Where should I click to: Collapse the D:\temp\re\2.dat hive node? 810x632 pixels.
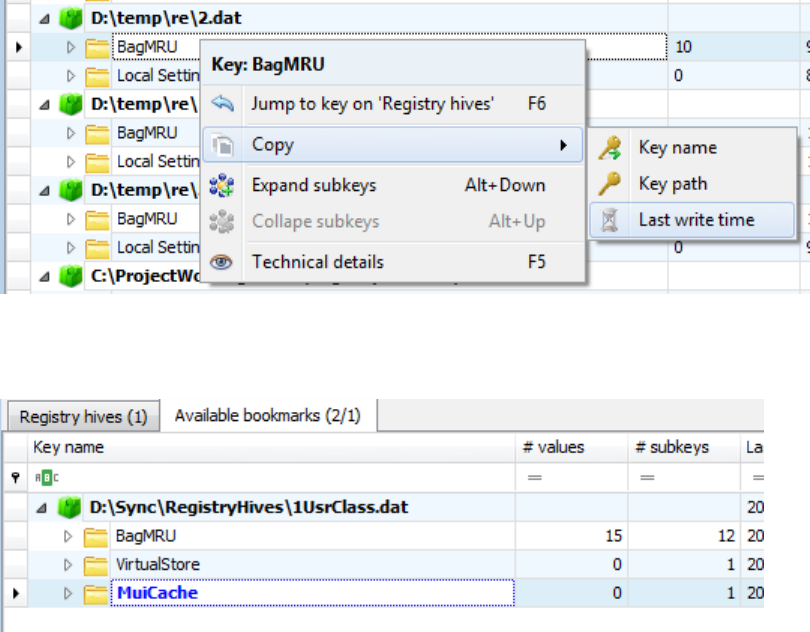[x=44, y=19]
